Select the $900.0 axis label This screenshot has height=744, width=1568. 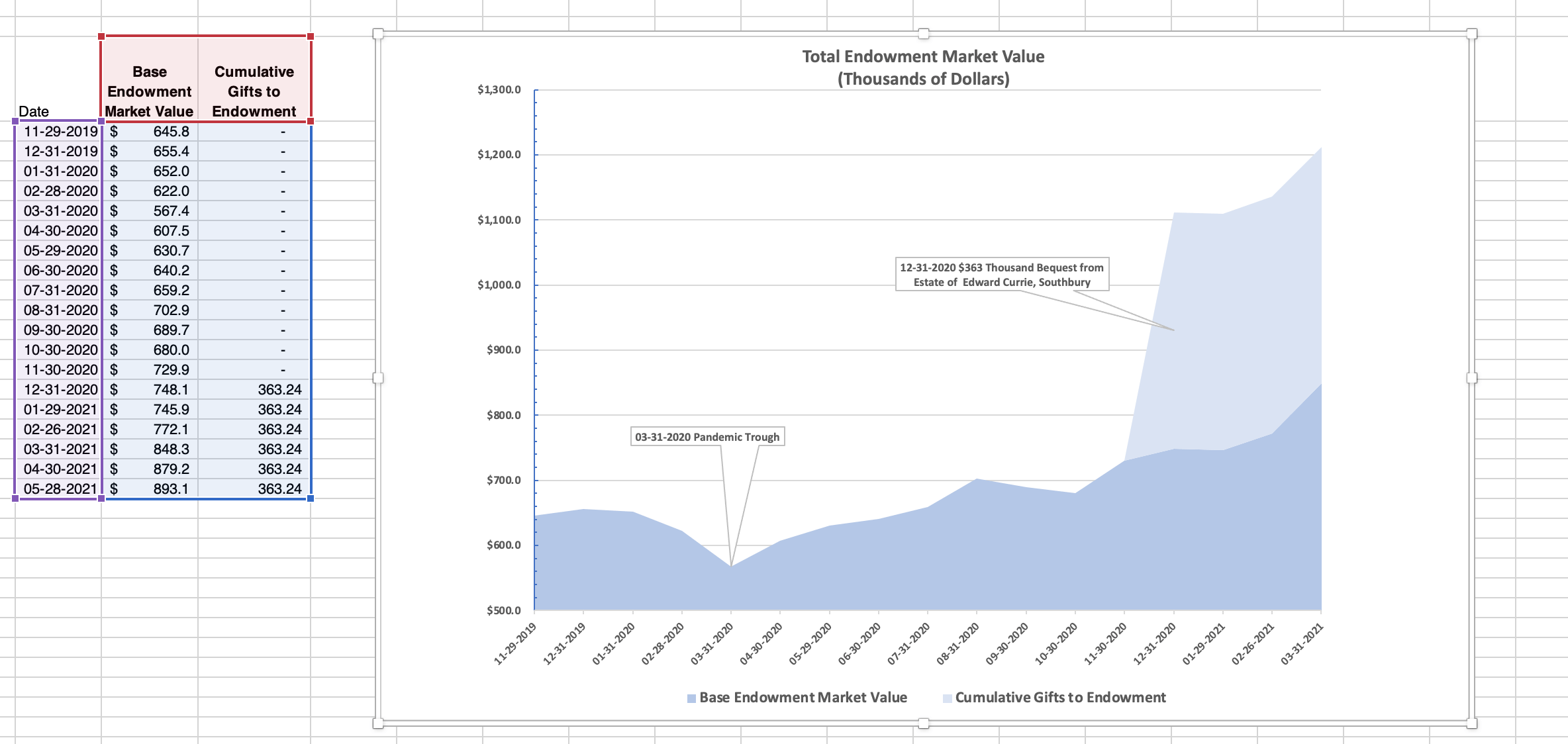503,349
